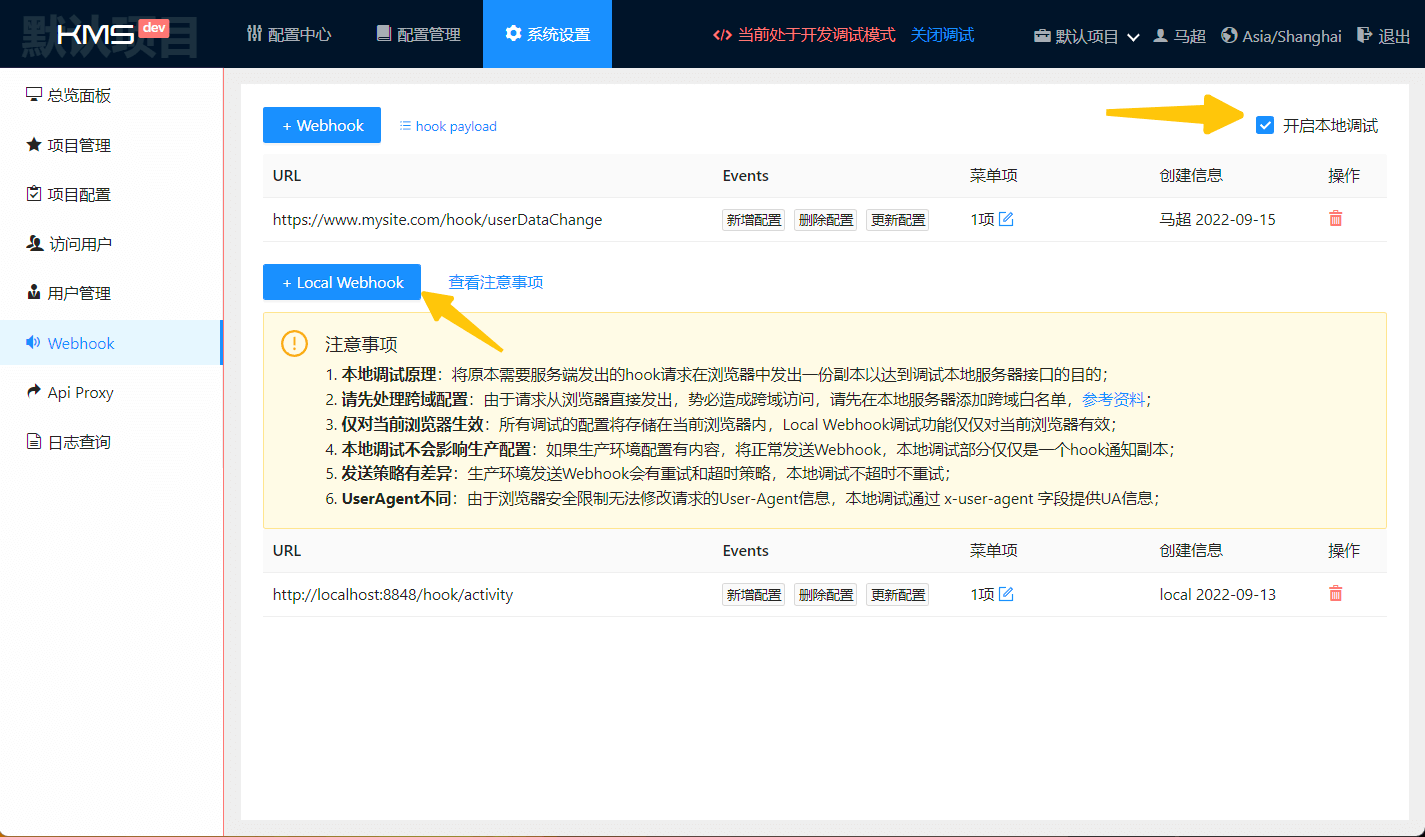Screen dimensions: 1425x837
Task: Click 关闭调试 to exit debug mode
Action: (942, 34)
